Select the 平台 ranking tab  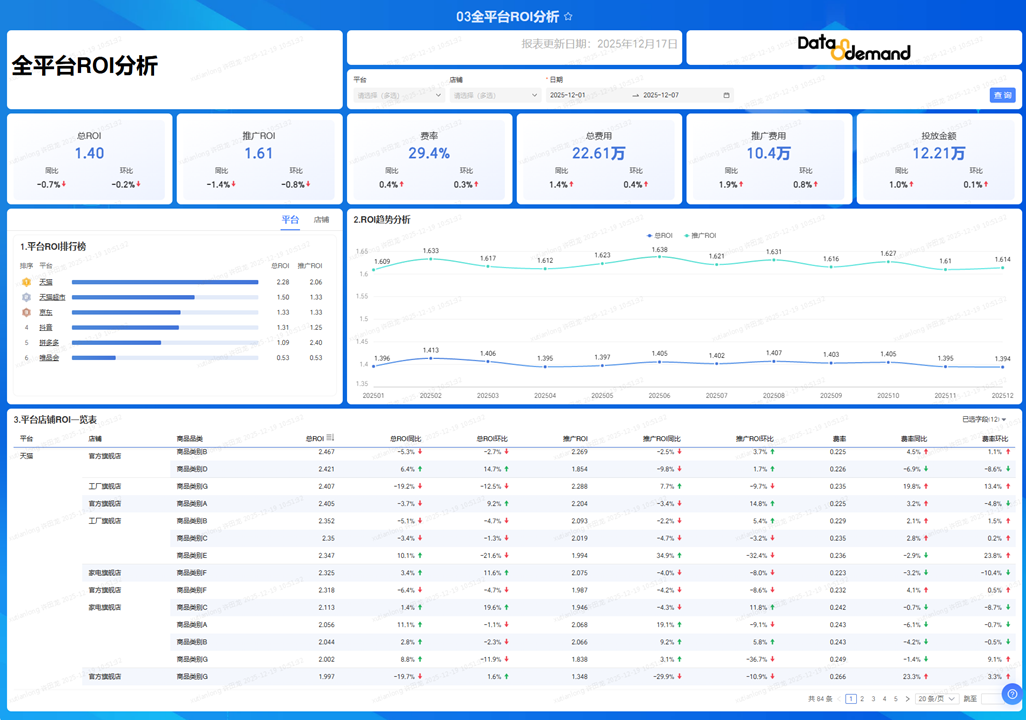290,220
